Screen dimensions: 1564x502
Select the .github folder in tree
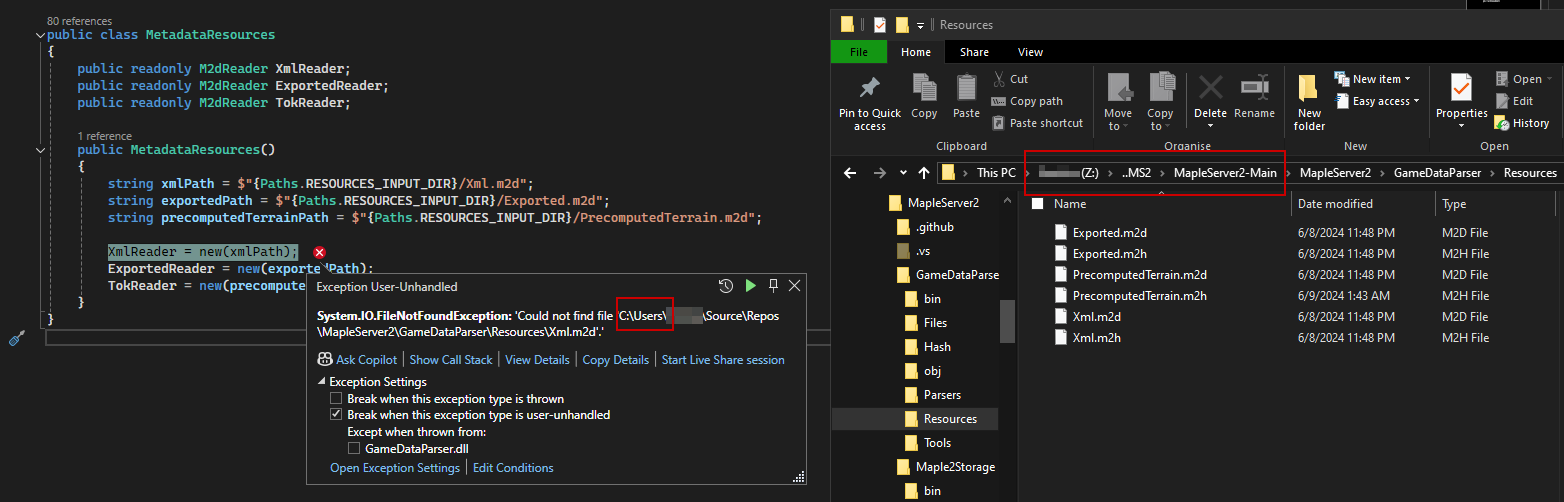pyautogui.click(x=924, y=227)
